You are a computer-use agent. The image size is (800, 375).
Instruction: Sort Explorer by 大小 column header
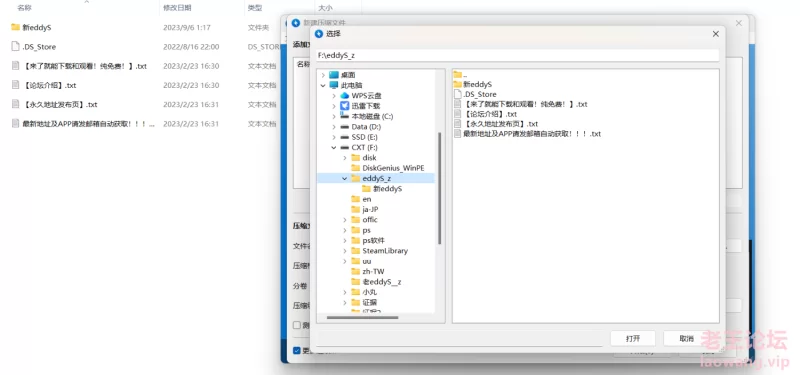[326, 8]
